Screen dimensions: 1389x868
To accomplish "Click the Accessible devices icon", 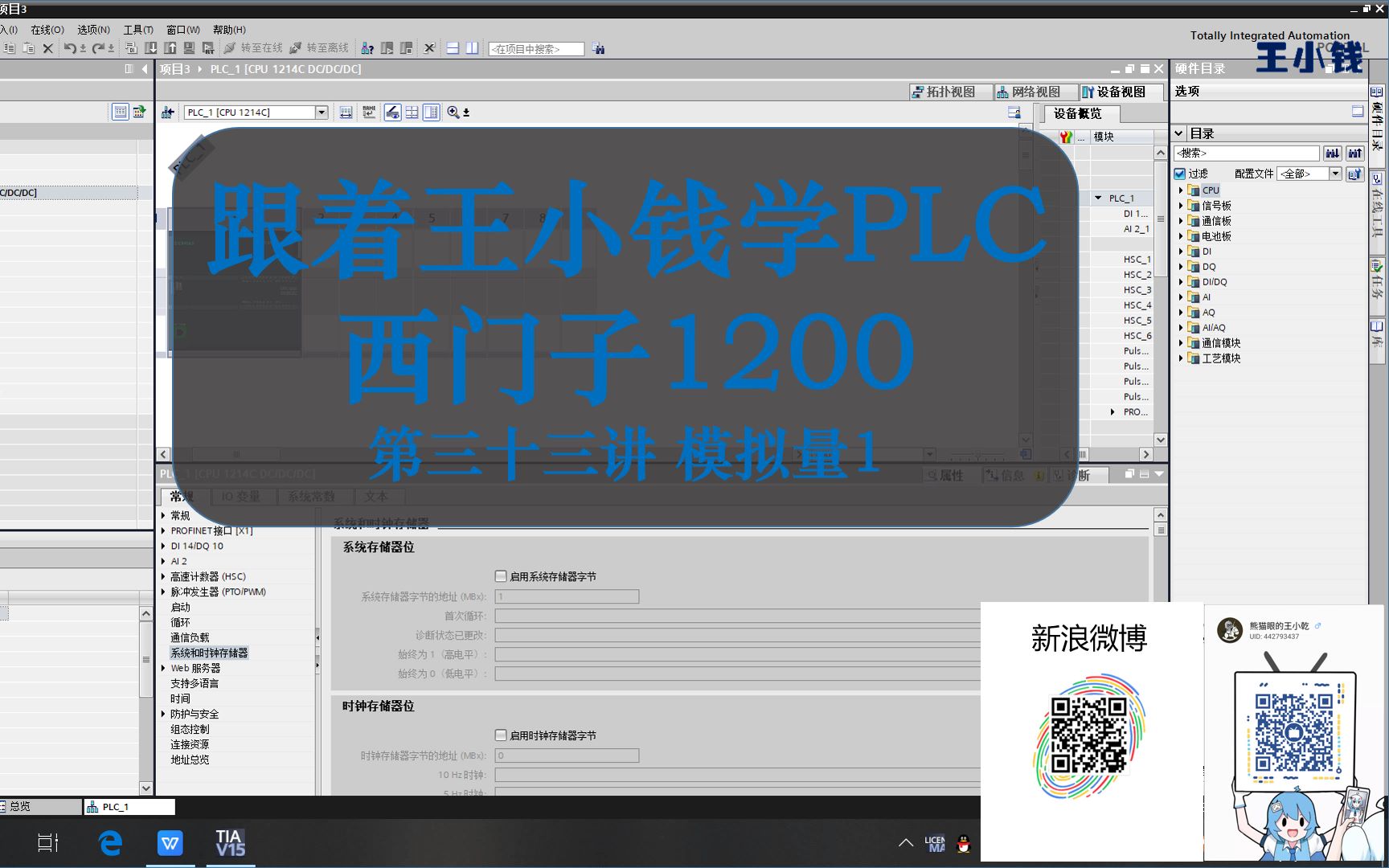I will coord(367,48).
